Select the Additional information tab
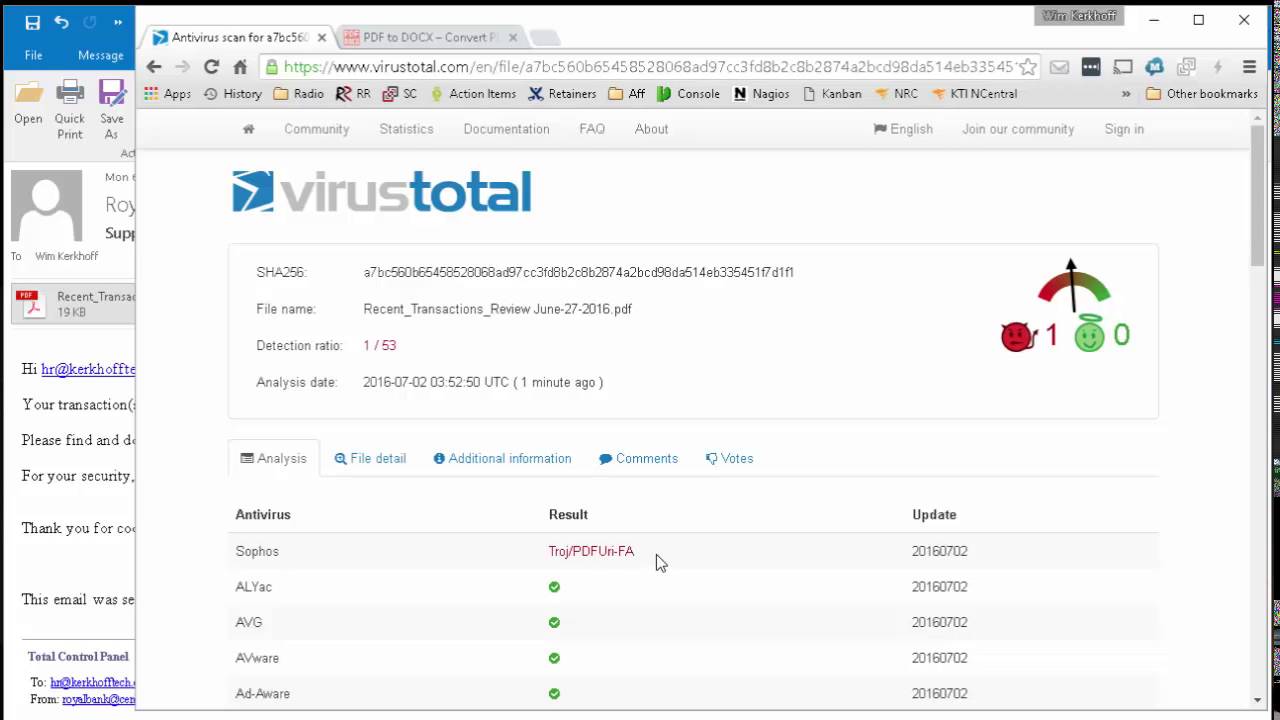 (502, 458)
